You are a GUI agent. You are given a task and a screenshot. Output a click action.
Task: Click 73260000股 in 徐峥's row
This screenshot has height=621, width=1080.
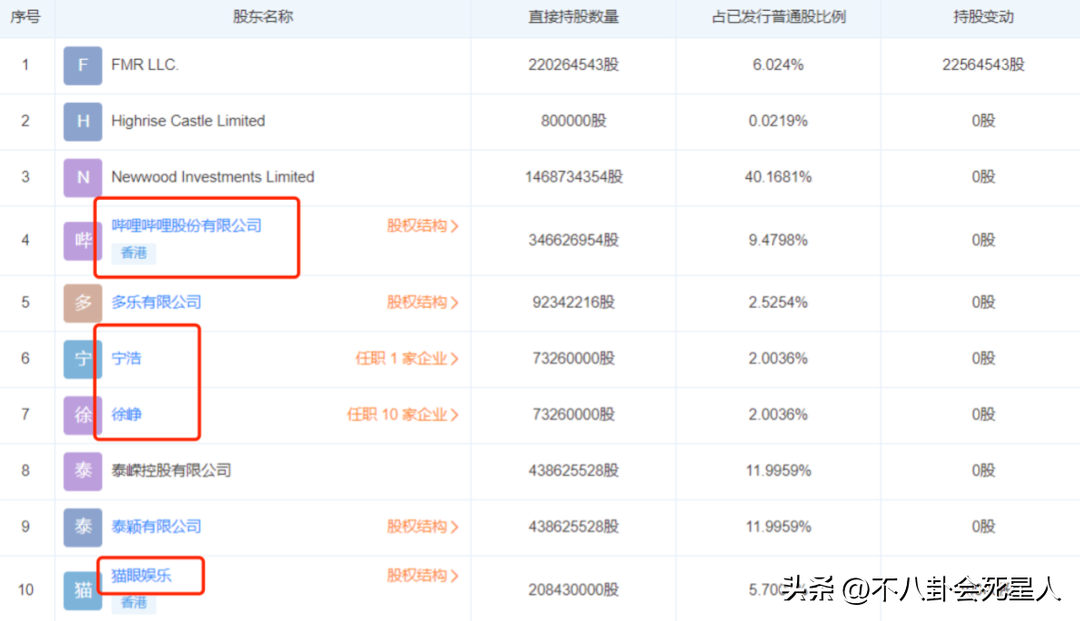pos(574,414)
